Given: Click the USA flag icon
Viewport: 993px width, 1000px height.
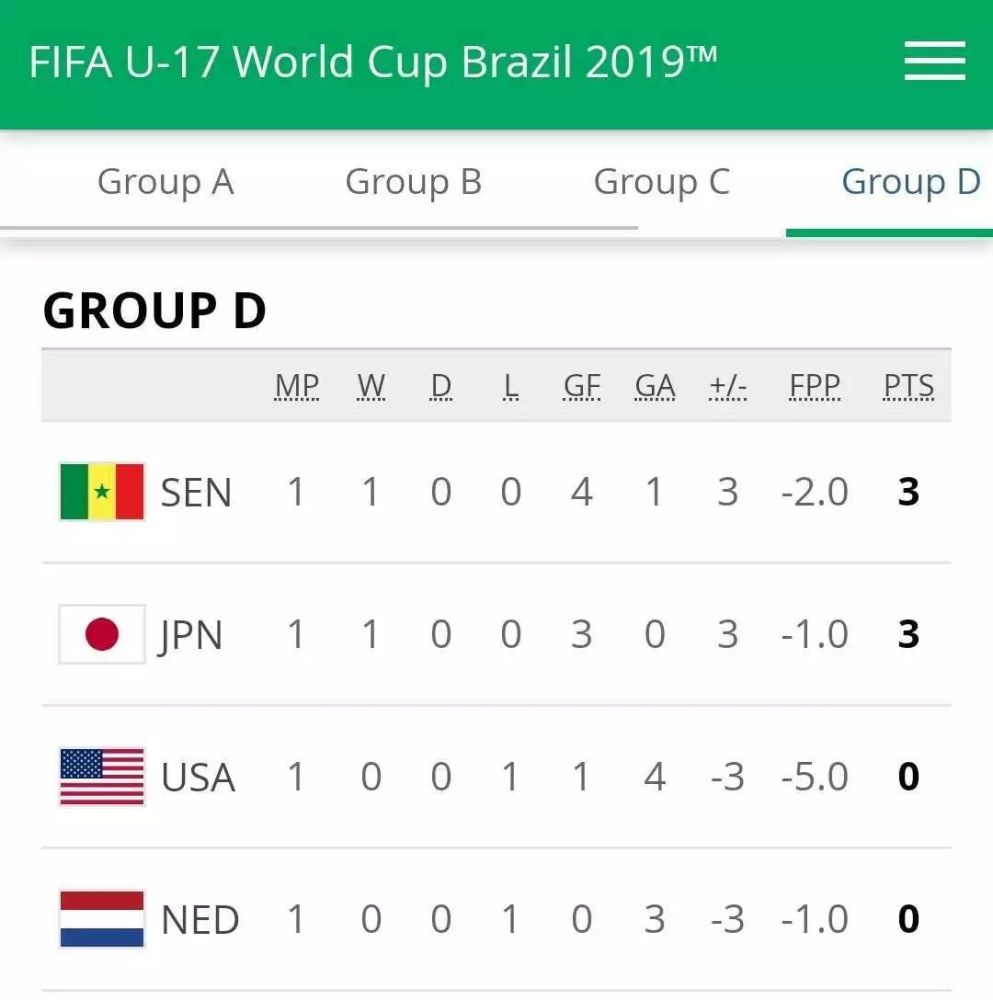Looking at the screenshot, I should pos(102,777).
